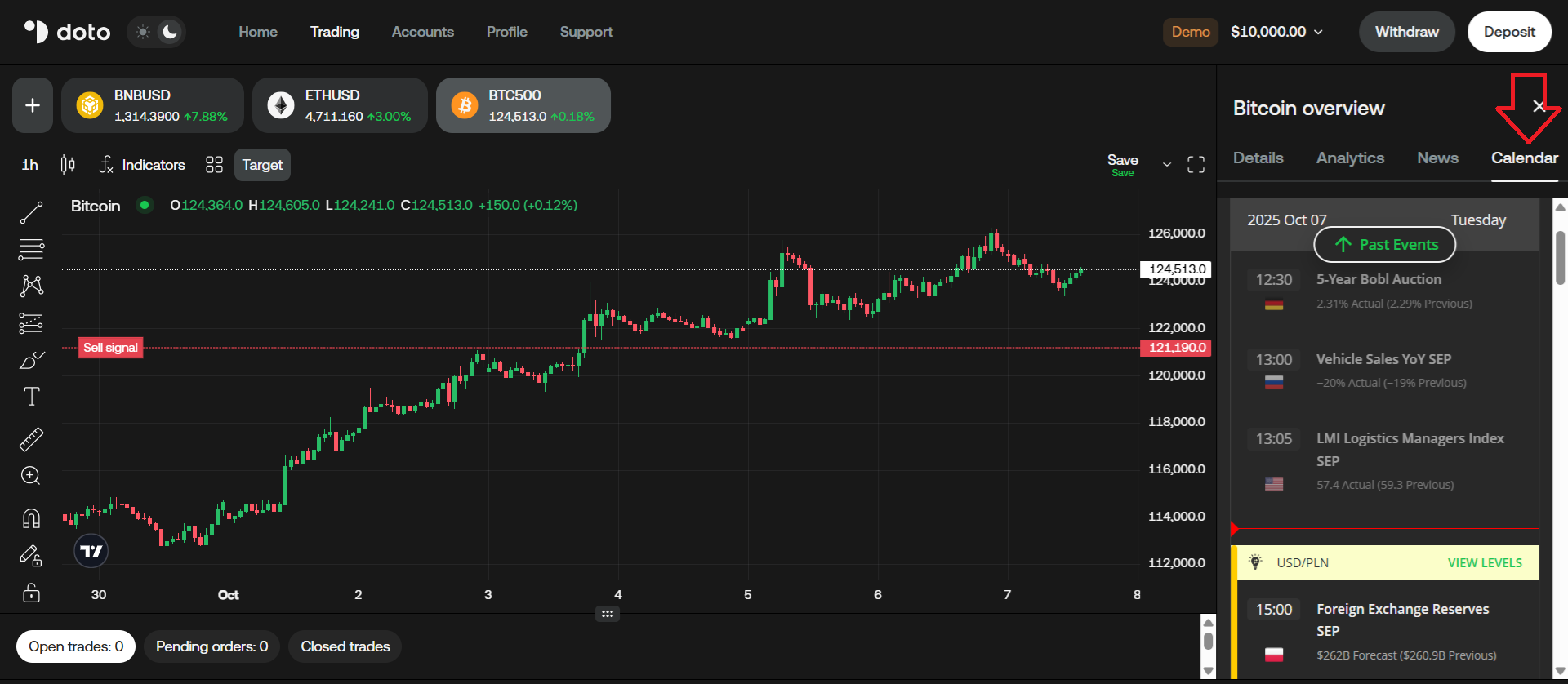The width and height of the screenshot is (1568, 684).
Task: Enter fullscreen chart mode
Action: tap(1196, 165)
